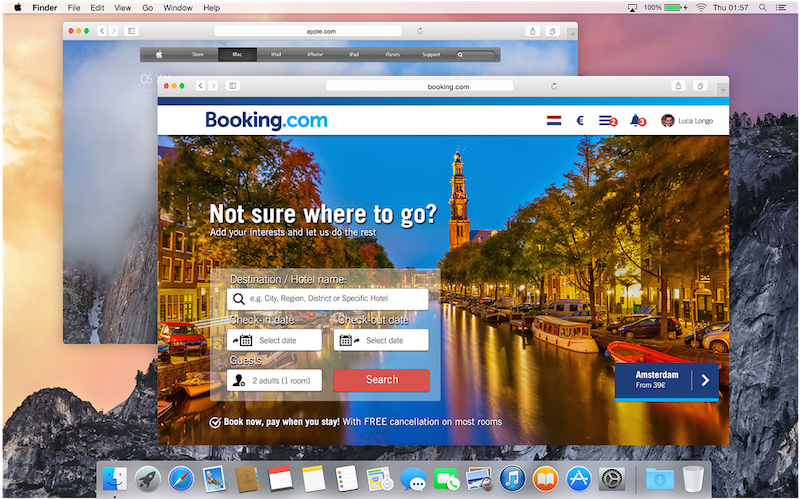Click the Netherlands flag language icon

point(553,121)
